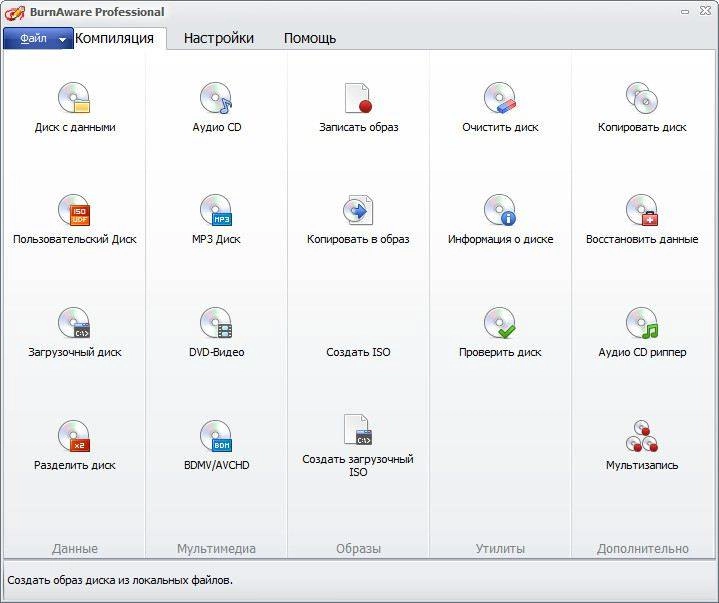This screenshot has width=719, height=603.
Task: Minimize the BurnAware Professional window
Action: tap(685, 12)
